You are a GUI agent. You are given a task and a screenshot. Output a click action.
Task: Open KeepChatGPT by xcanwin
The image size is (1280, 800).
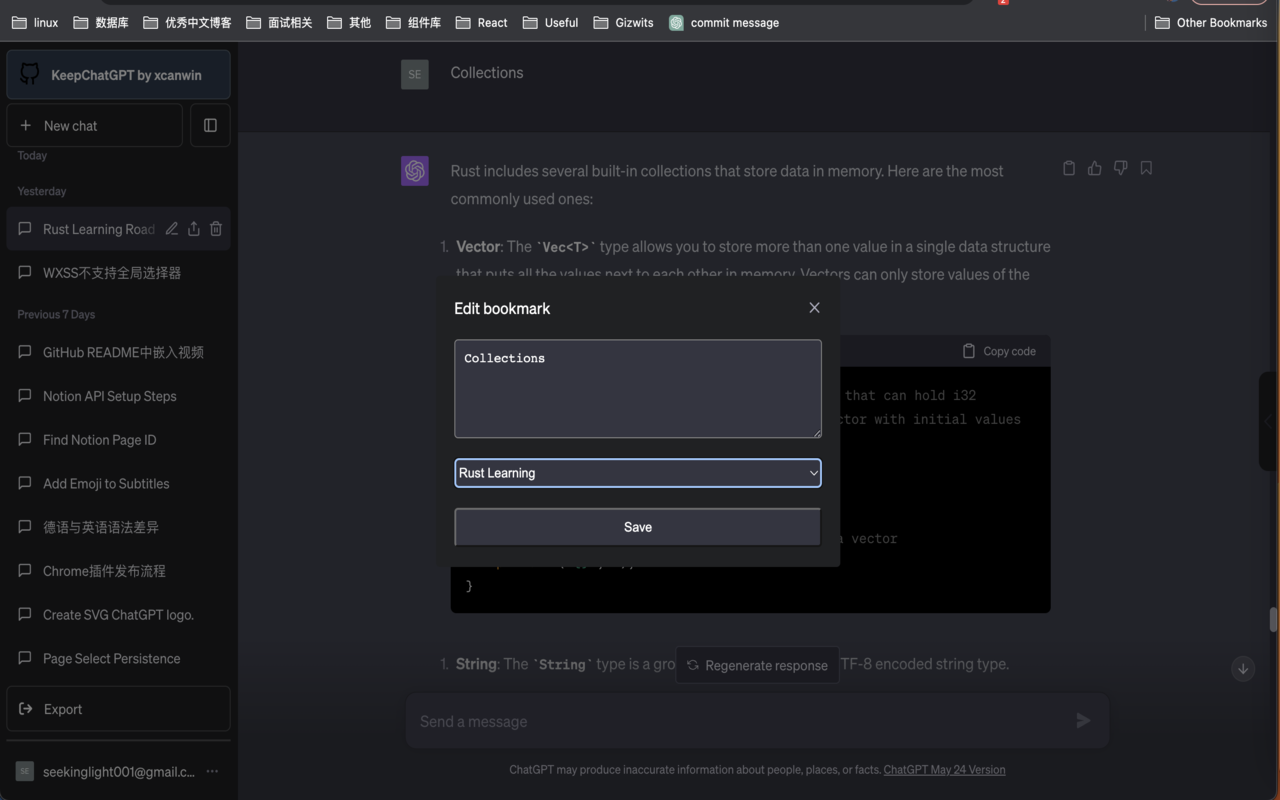(118, 74)
